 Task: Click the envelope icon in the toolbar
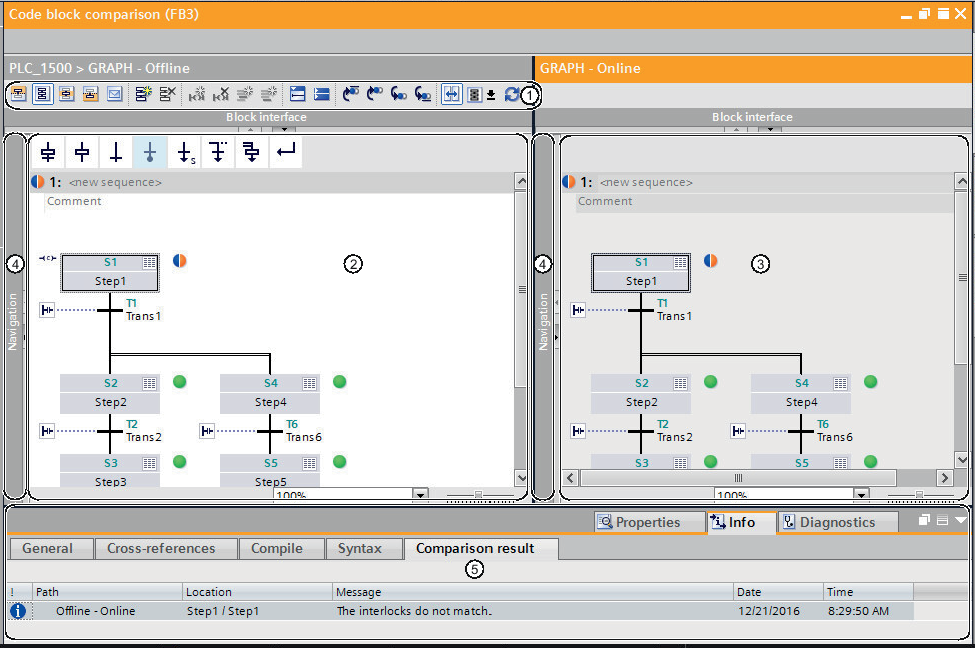click(x=114, y=94)
